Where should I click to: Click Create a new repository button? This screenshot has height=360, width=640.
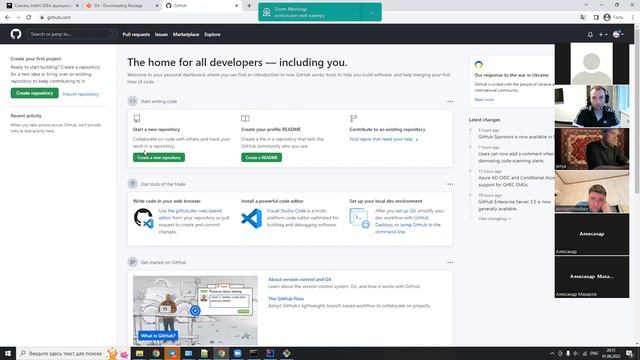(159, 158)
